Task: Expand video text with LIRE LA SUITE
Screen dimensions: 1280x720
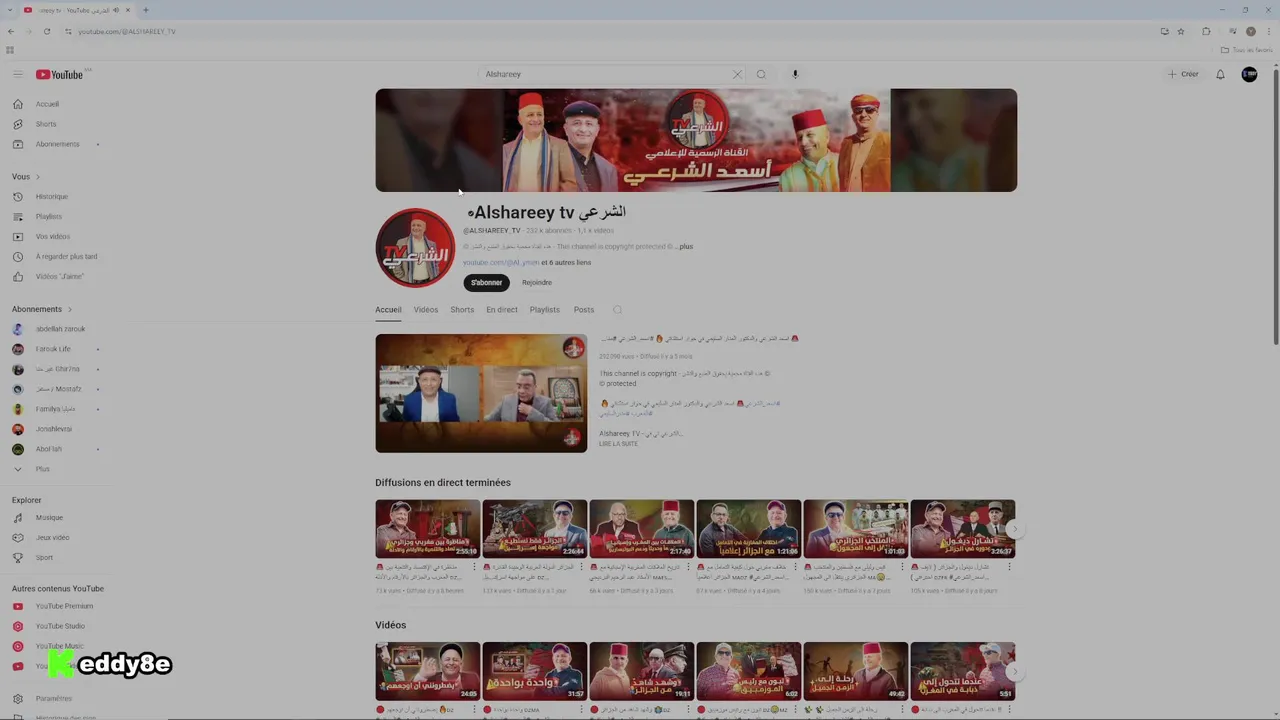Action: pos(618,444)
